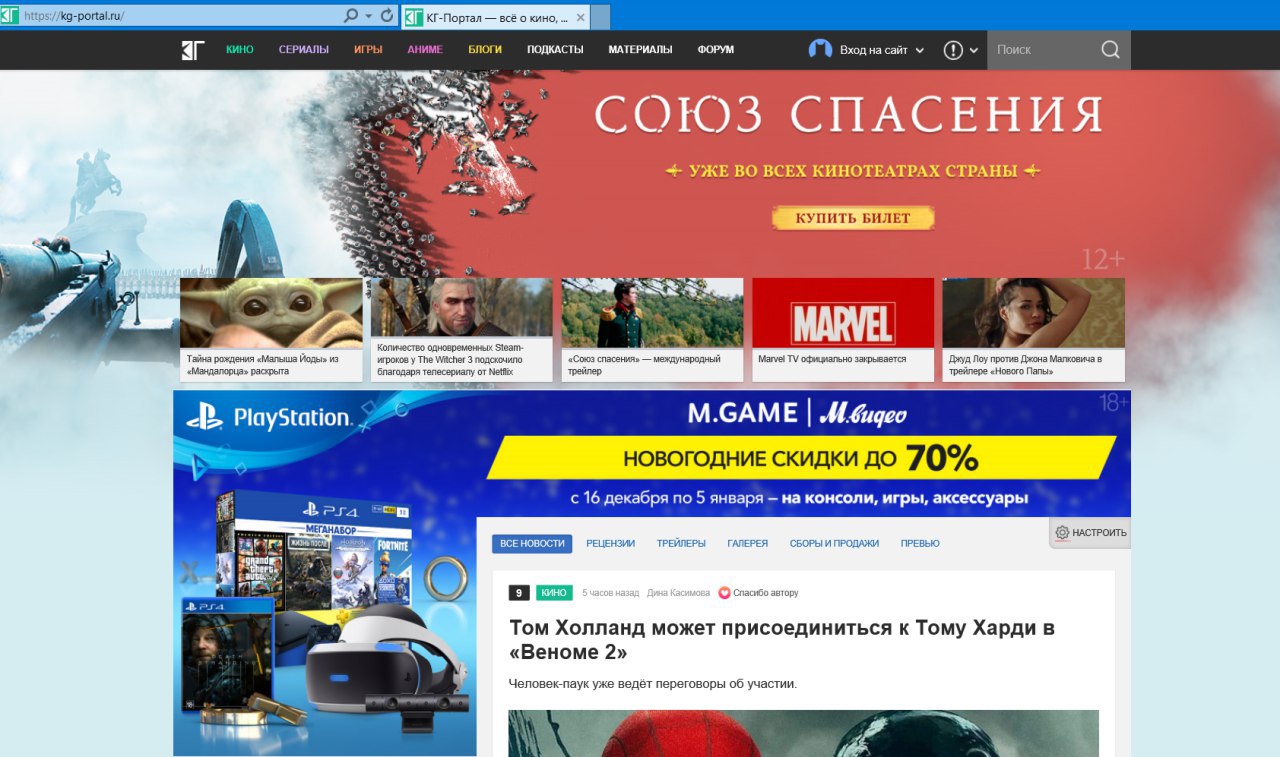
Task: Click the site favicon in the address bar
Action: click(x=10, y=16)
